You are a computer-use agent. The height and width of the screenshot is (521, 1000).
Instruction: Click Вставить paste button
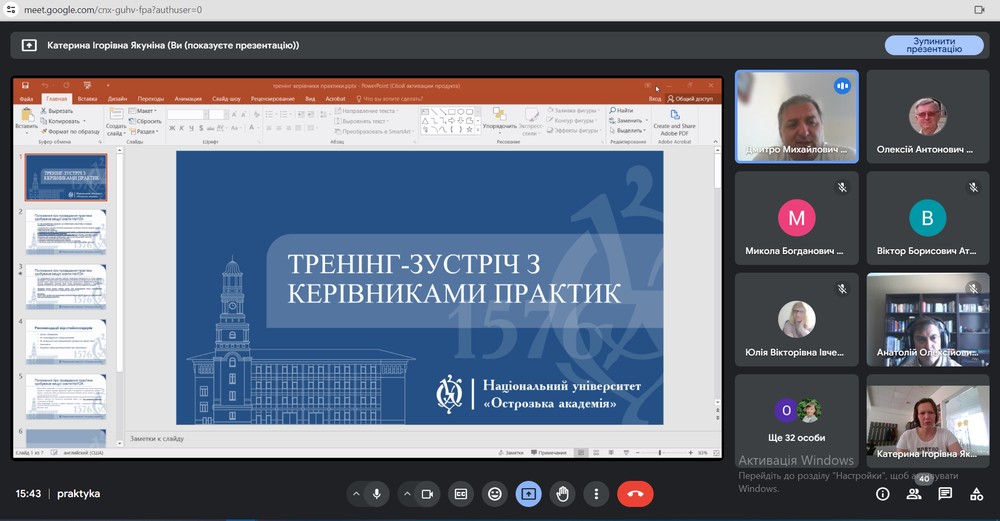tap(26, 119)
